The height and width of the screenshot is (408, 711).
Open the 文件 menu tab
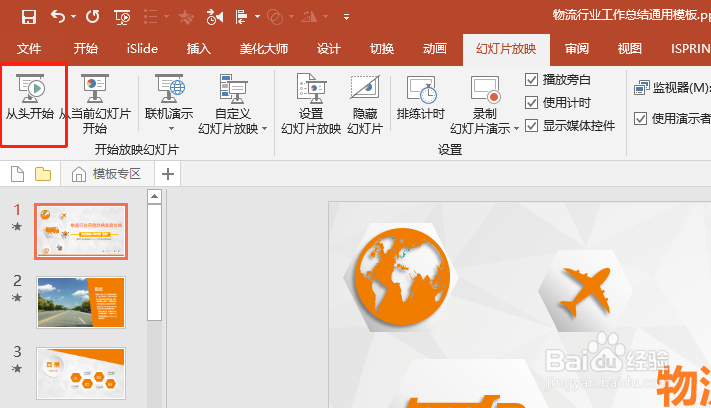click(x=29, y=49)
